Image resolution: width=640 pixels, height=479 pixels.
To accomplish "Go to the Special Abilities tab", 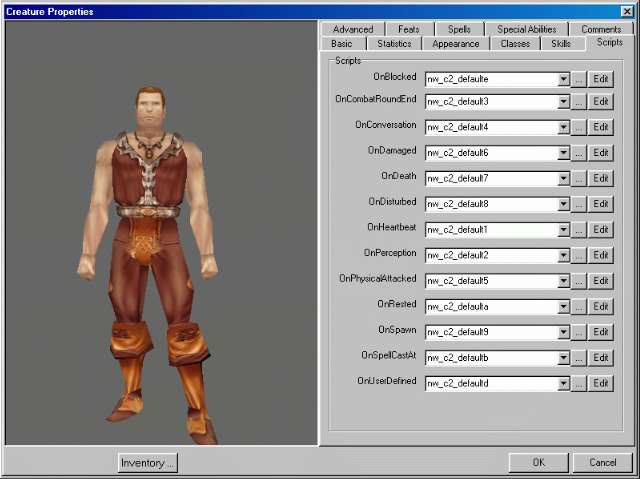I will (x=527, y=29).
